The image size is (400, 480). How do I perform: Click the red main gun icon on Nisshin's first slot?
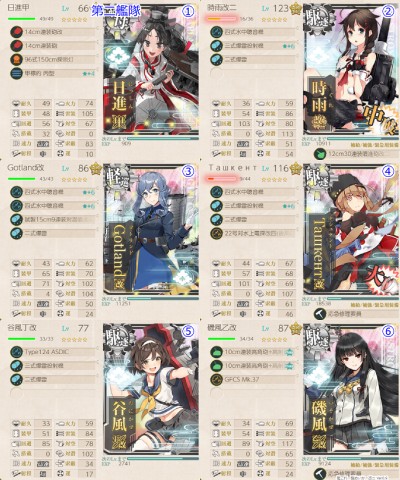16,32
